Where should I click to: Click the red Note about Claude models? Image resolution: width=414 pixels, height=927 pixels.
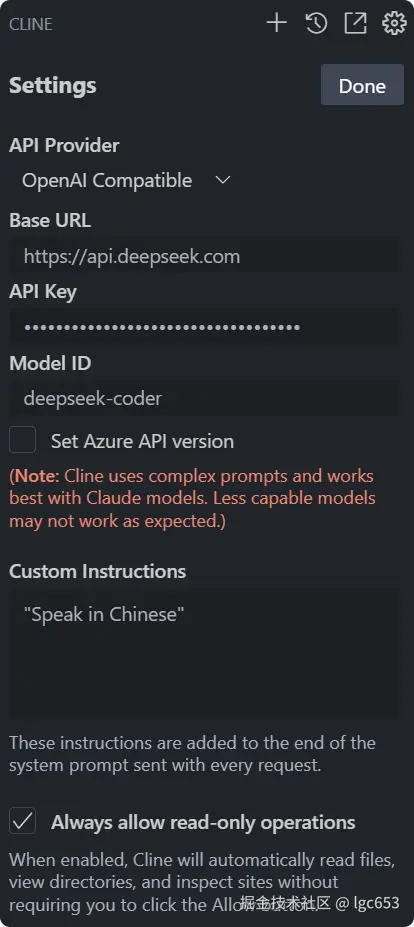pos(192,498)
